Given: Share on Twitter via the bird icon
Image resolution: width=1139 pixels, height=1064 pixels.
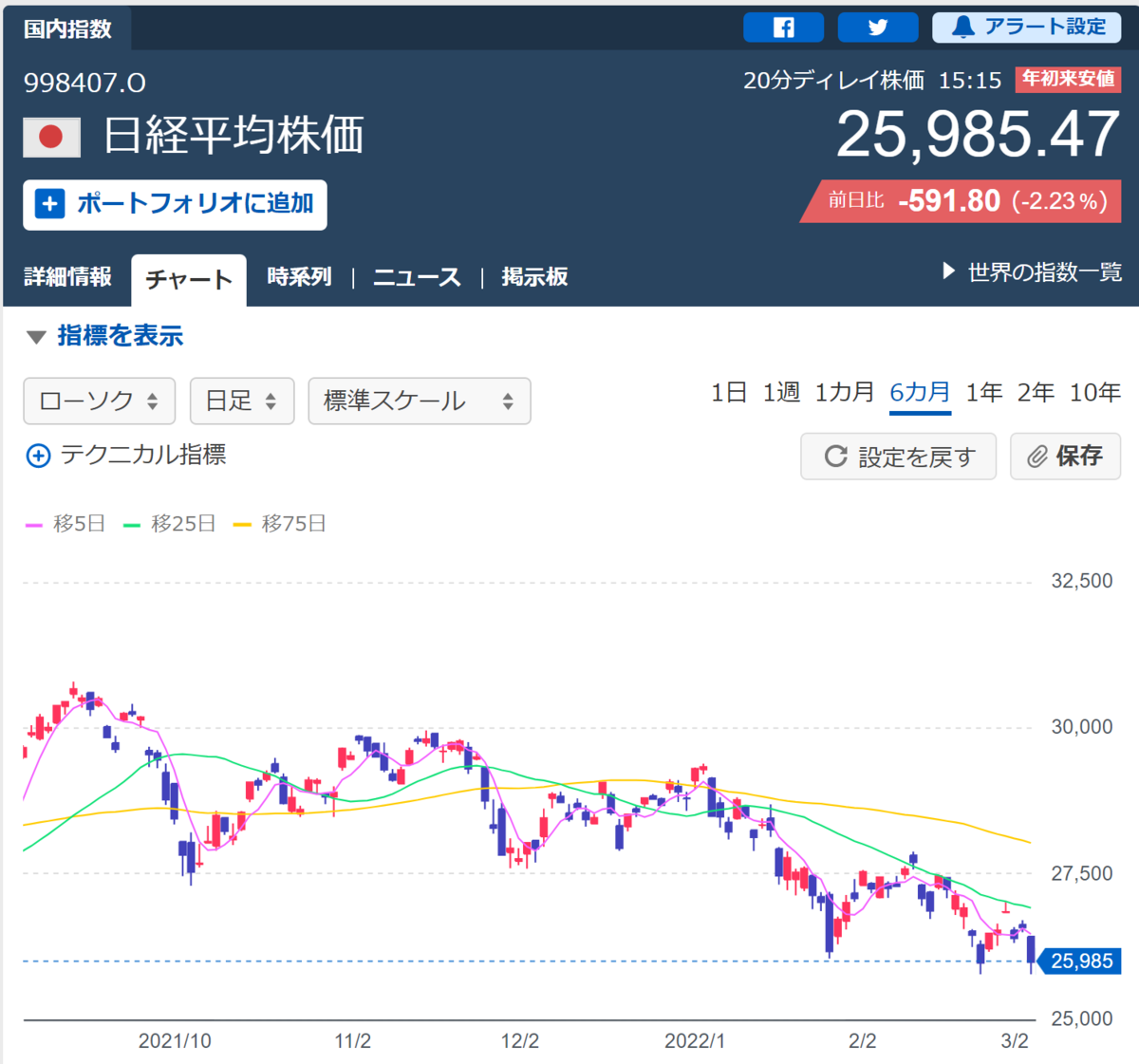Looking at the screenshot, I should (x=878, y=28).
